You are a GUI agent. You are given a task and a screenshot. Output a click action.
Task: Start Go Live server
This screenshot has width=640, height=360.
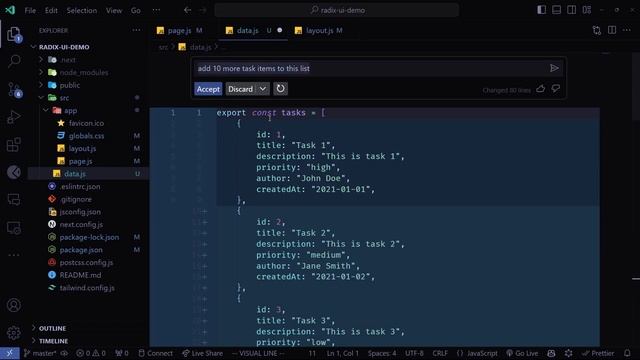click(522, 353)
